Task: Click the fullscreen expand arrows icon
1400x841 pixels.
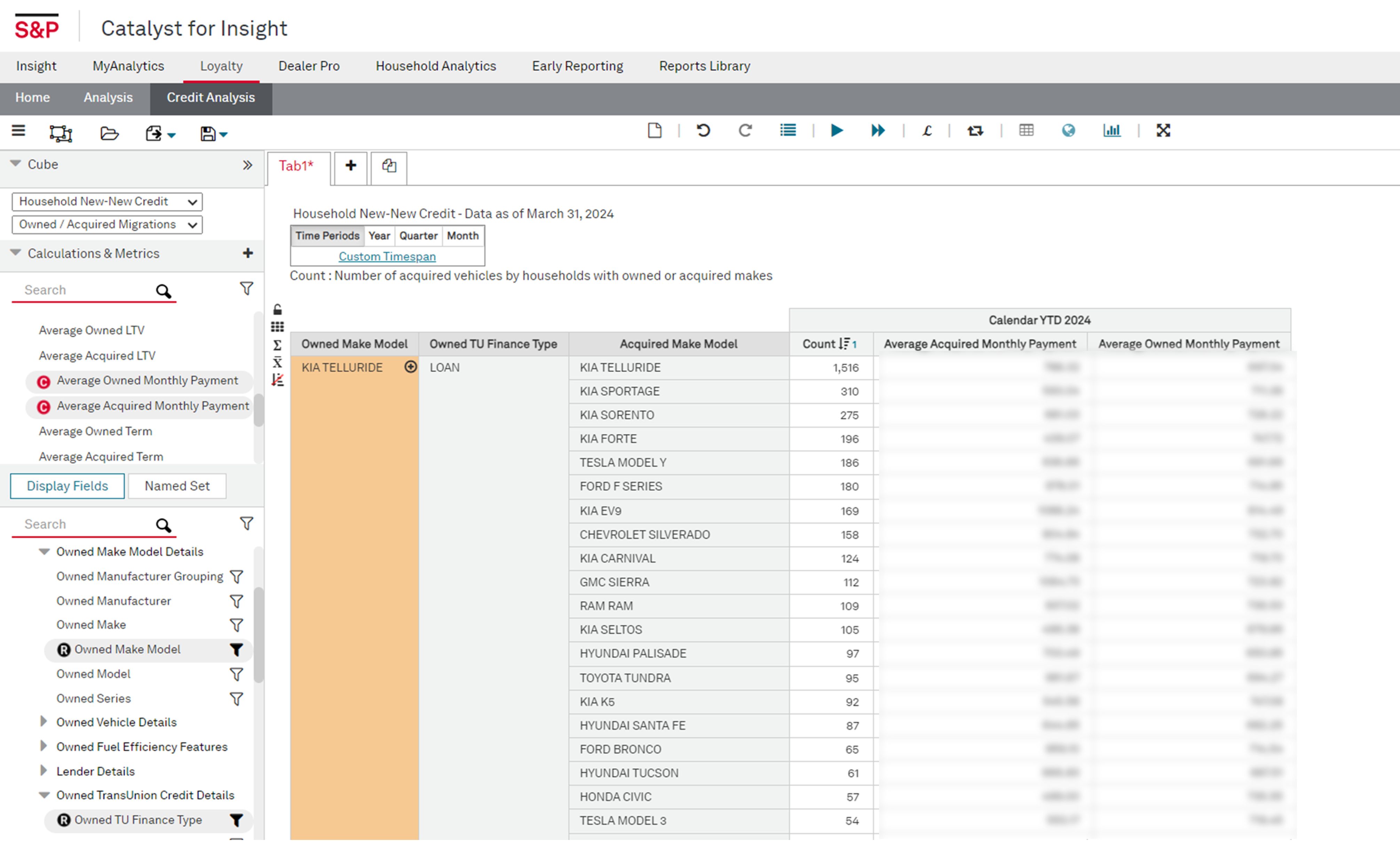Action: (1163, 131)
